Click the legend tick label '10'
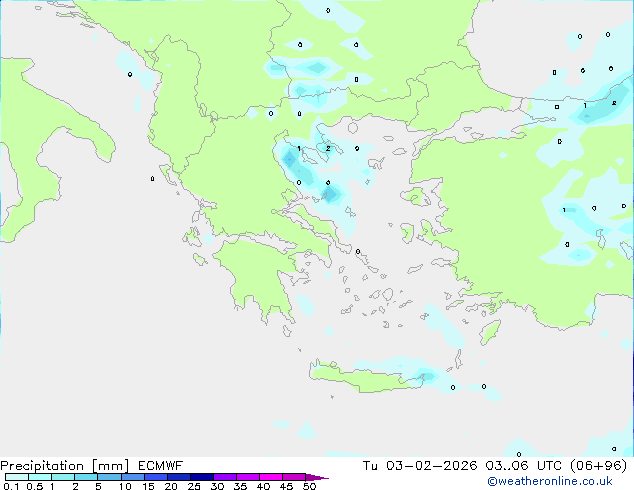The height and width of the screenshot is (490, 634). coord(125,486)
